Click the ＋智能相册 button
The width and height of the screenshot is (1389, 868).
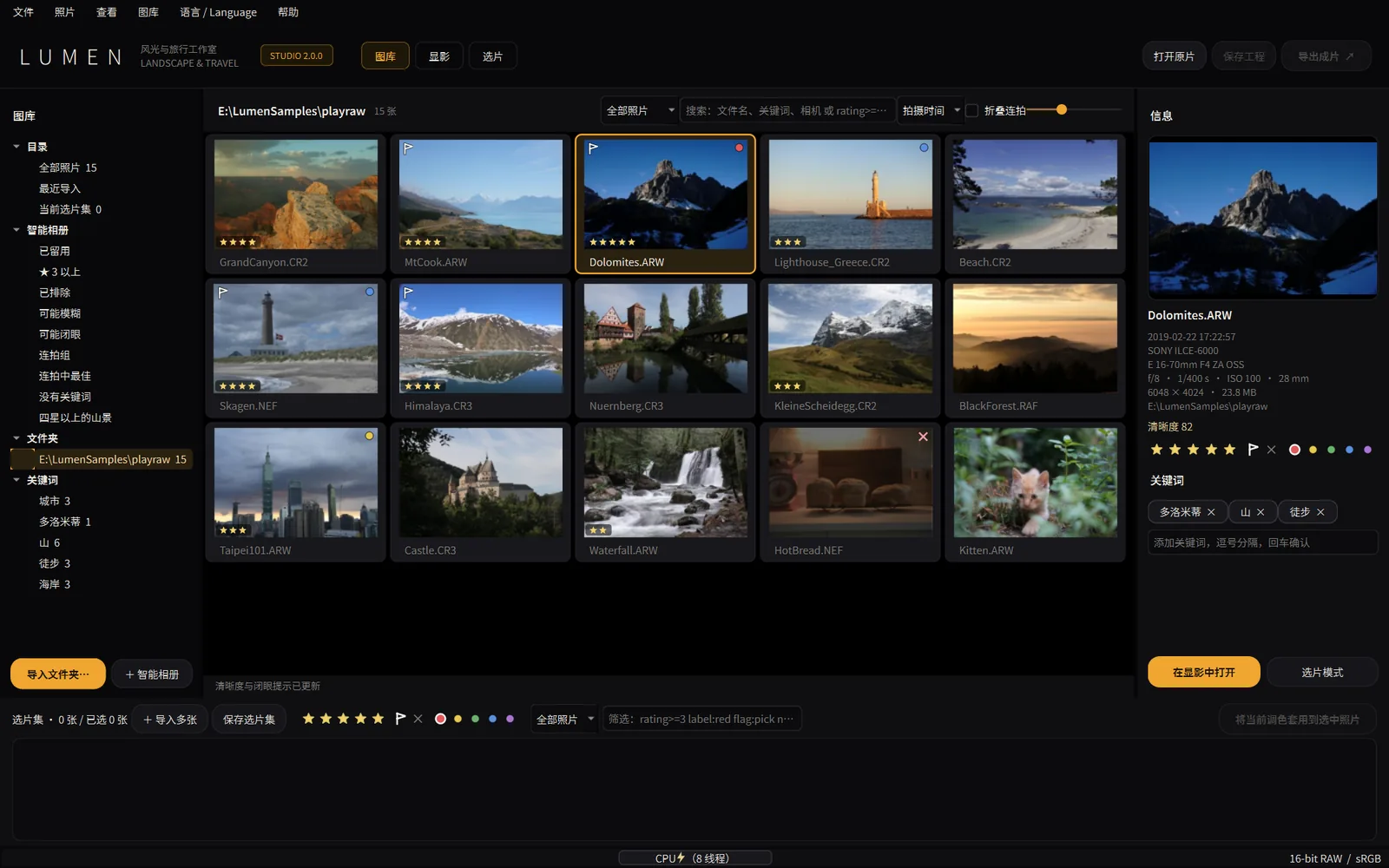[x=152, y=674]
